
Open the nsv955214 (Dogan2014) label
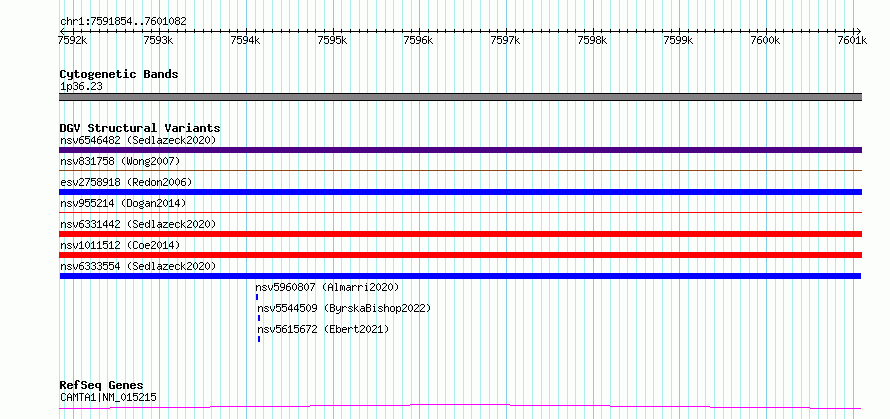[123, 203]
